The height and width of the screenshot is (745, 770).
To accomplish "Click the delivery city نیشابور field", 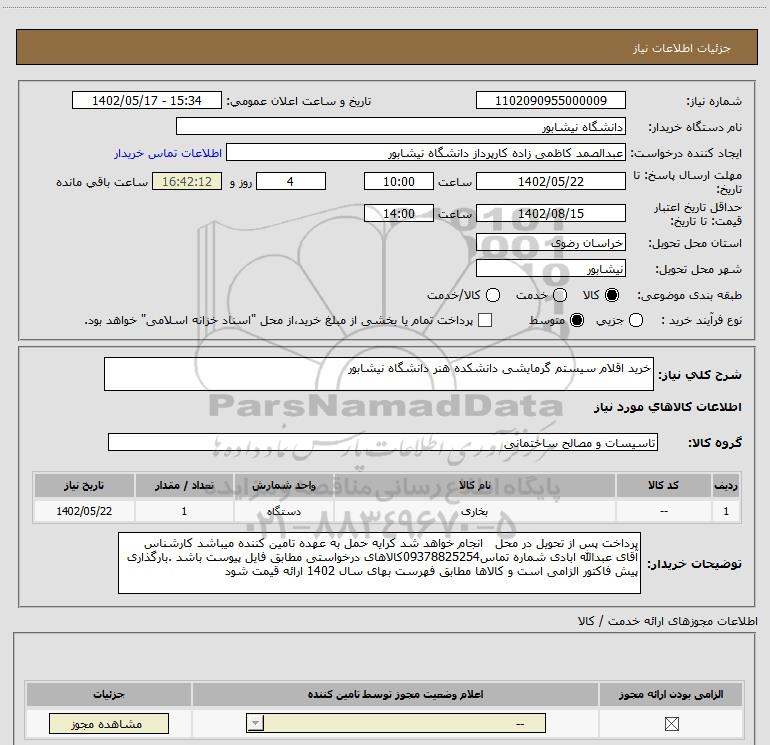I will (550, 268).
